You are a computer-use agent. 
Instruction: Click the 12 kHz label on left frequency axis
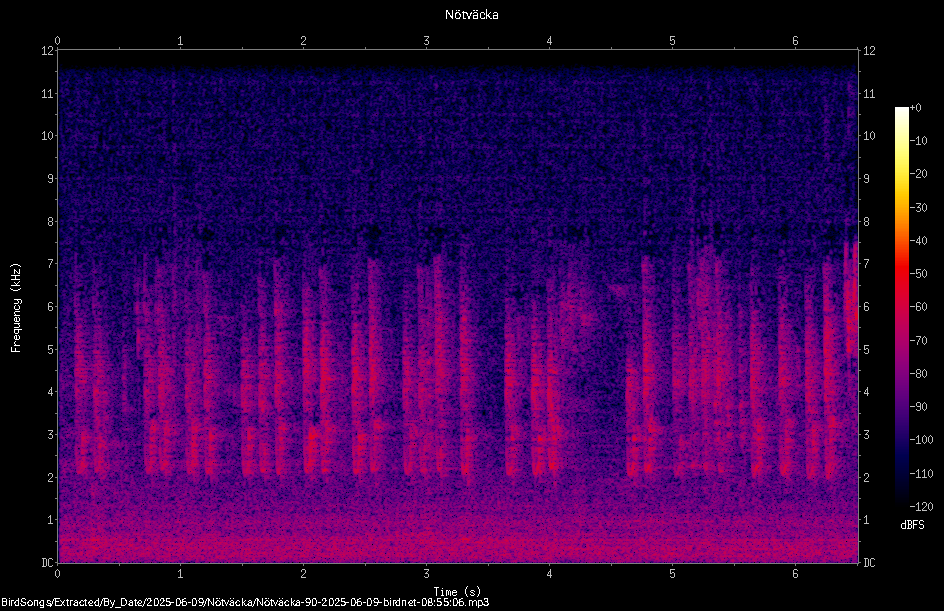pyautogui.click(x=48, y=51)
